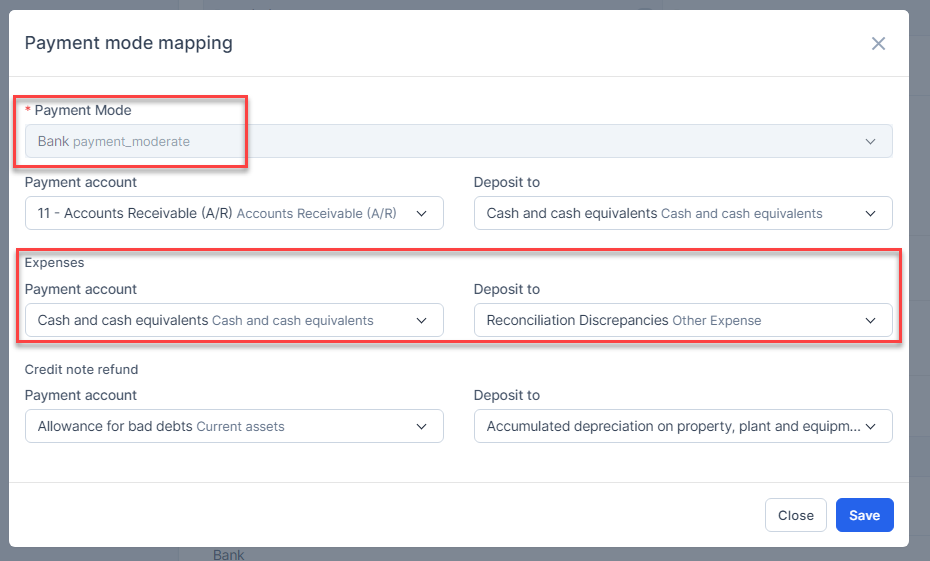
Task: Click chevron arrow beside Reconciliation Discrepancies
Action: pyautogui.click(x=870, y=320)
